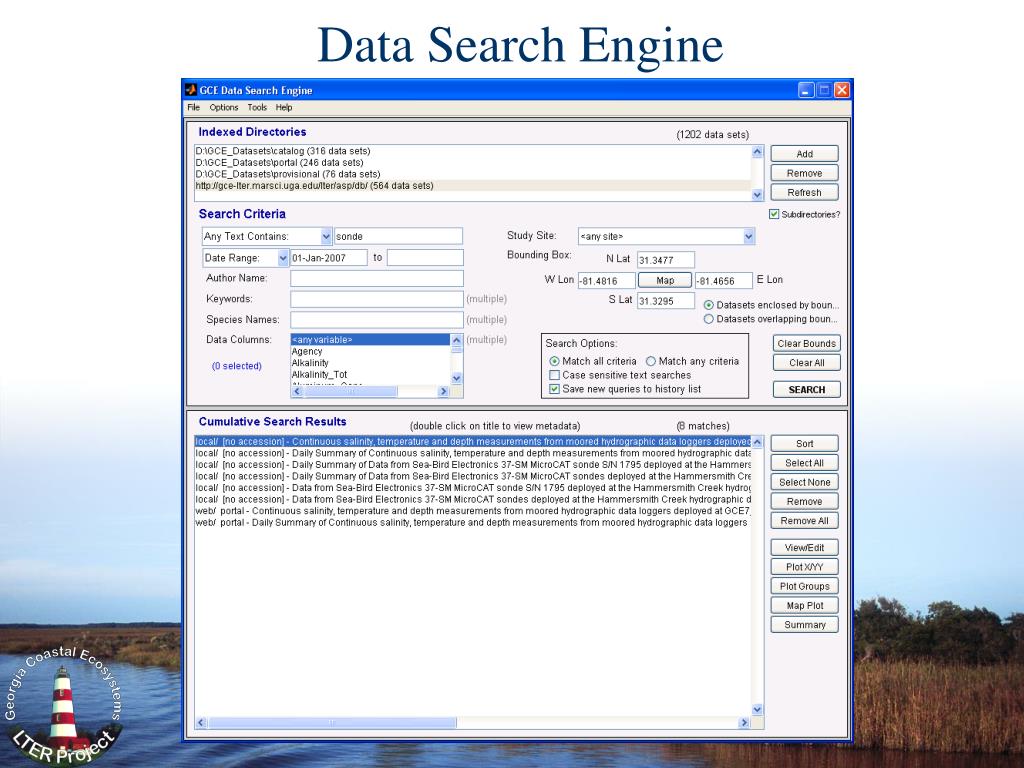Click the S Lat field 31.3295

pos(665,301)
